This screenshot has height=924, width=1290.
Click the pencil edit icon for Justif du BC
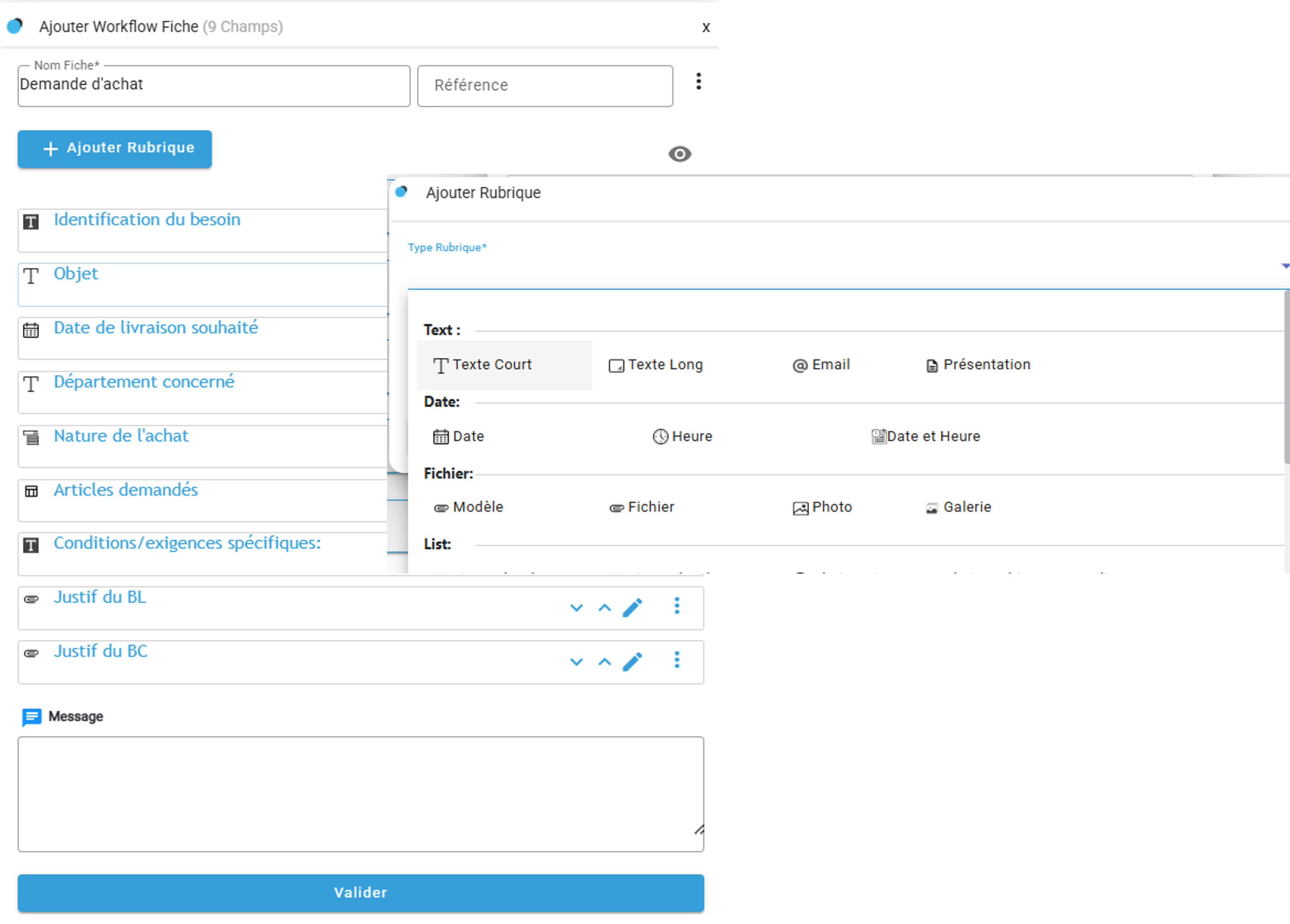click(632, 661)
